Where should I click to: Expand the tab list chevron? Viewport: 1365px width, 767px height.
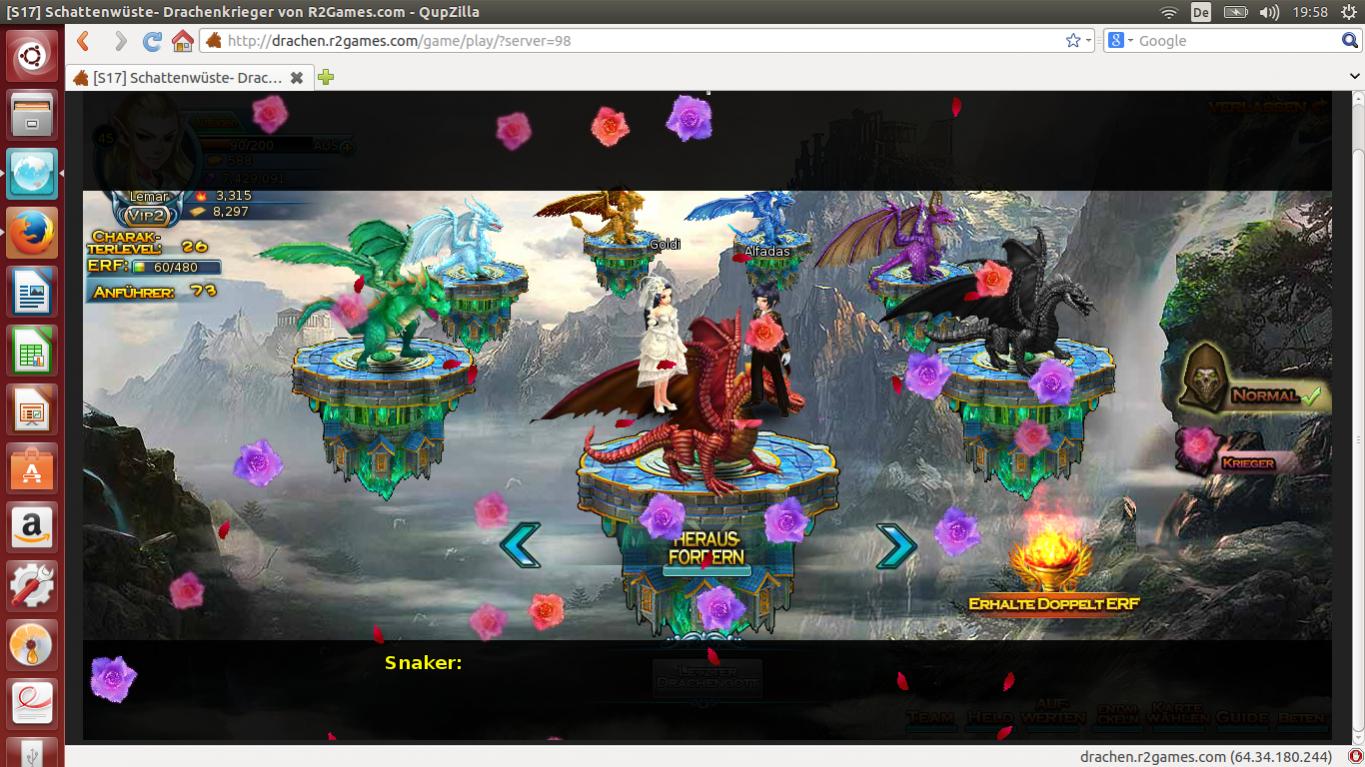[x=1355, y=78]
